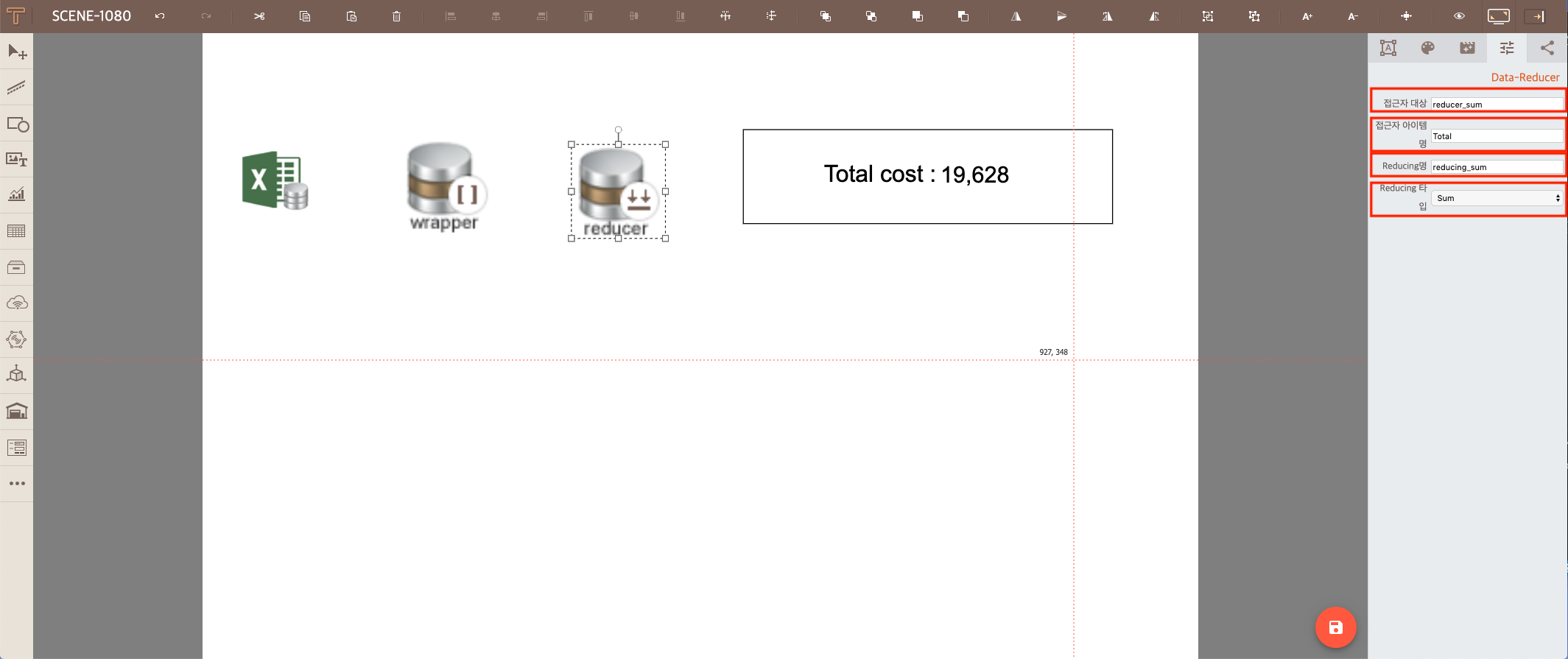Move the selection backward one layer
1568x659 pixels.
963,16
